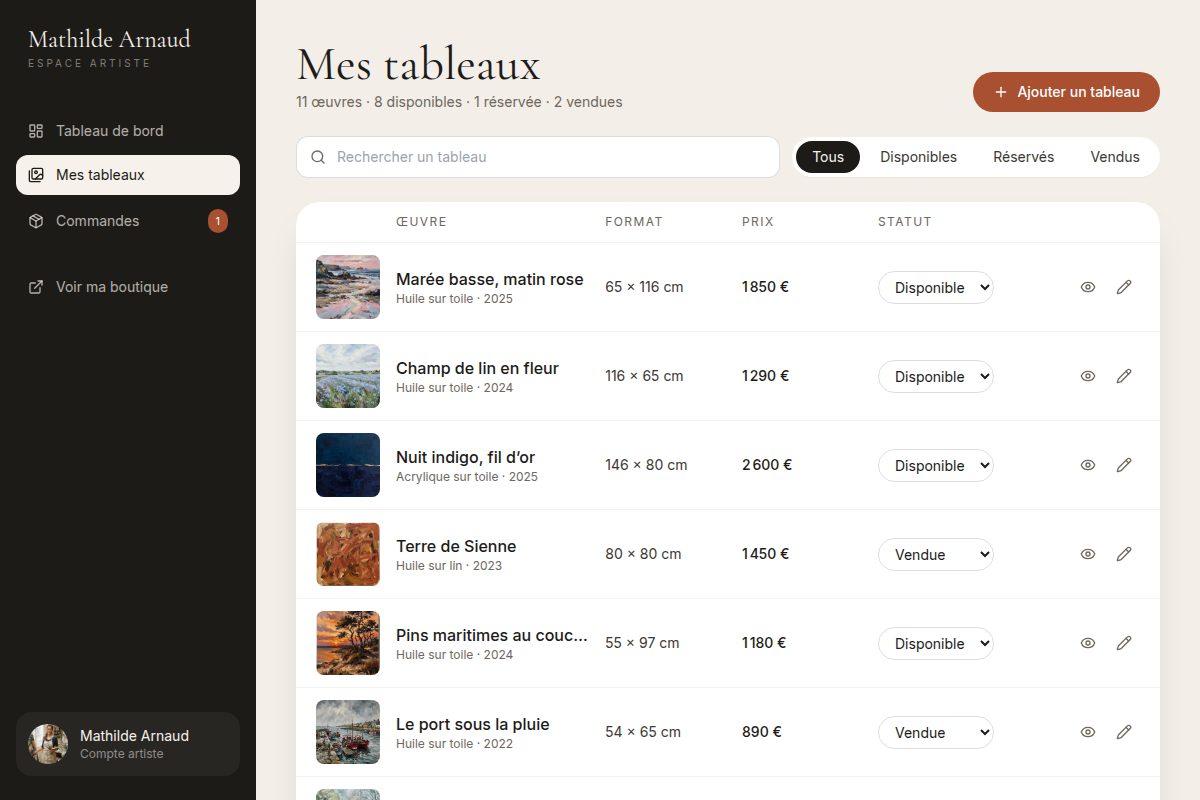Open the Vendue status dropdown for Terre de Sienne
Image resolution: width=1200 pixels, height=800 pixels.
936,555
